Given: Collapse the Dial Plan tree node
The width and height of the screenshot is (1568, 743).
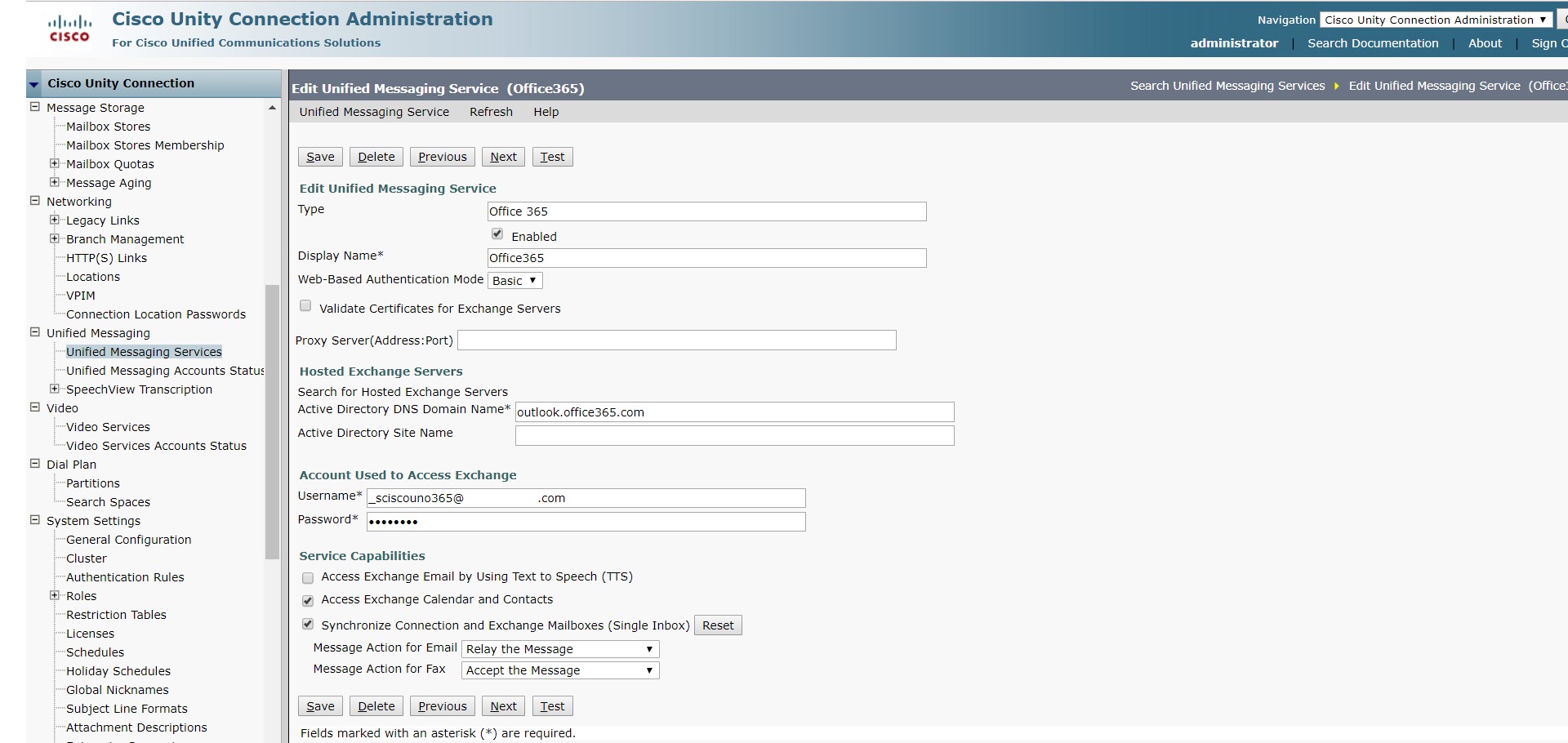Looking at the screenshot, I should click(x=35, y=464).
